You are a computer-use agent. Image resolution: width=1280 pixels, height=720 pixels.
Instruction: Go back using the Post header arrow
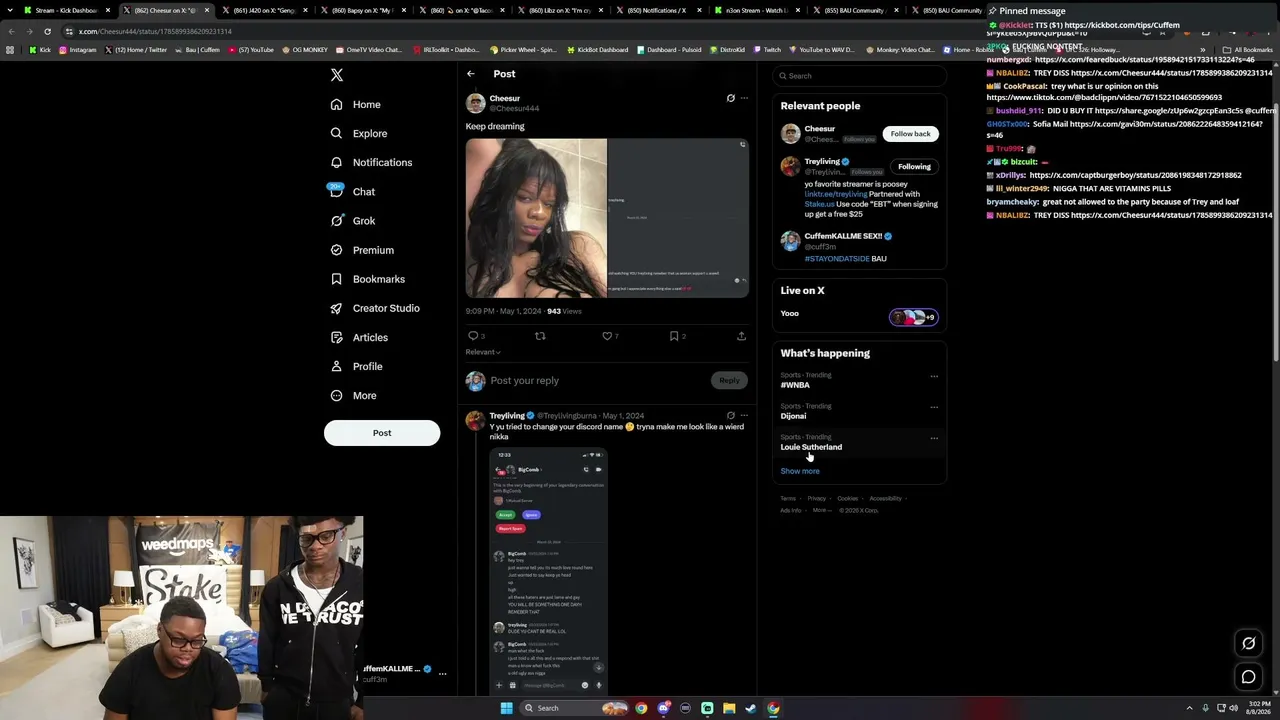[x=471, y=74]
